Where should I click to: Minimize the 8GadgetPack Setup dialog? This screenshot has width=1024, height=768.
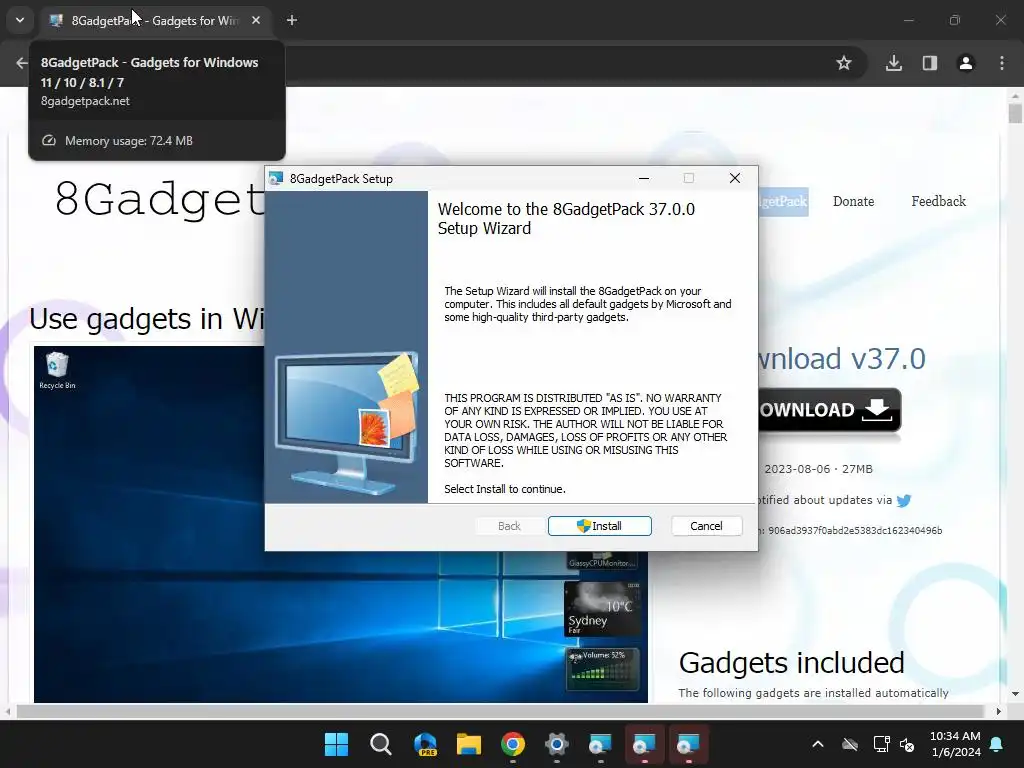tap(644, 178)
